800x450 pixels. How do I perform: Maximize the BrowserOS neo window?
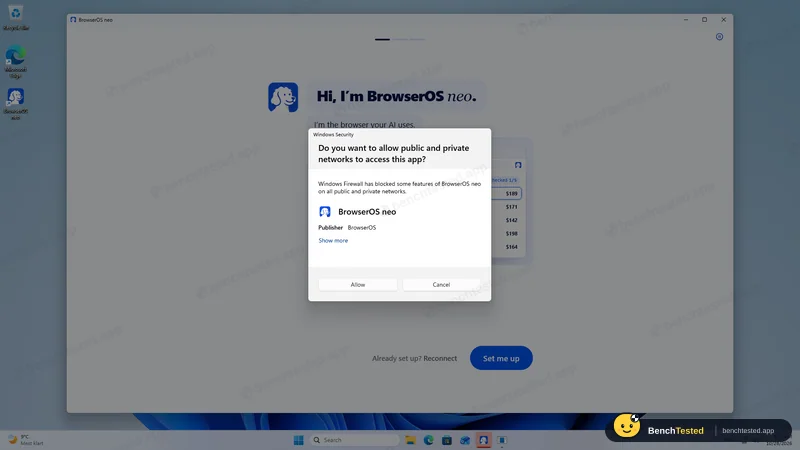(705, 19)
